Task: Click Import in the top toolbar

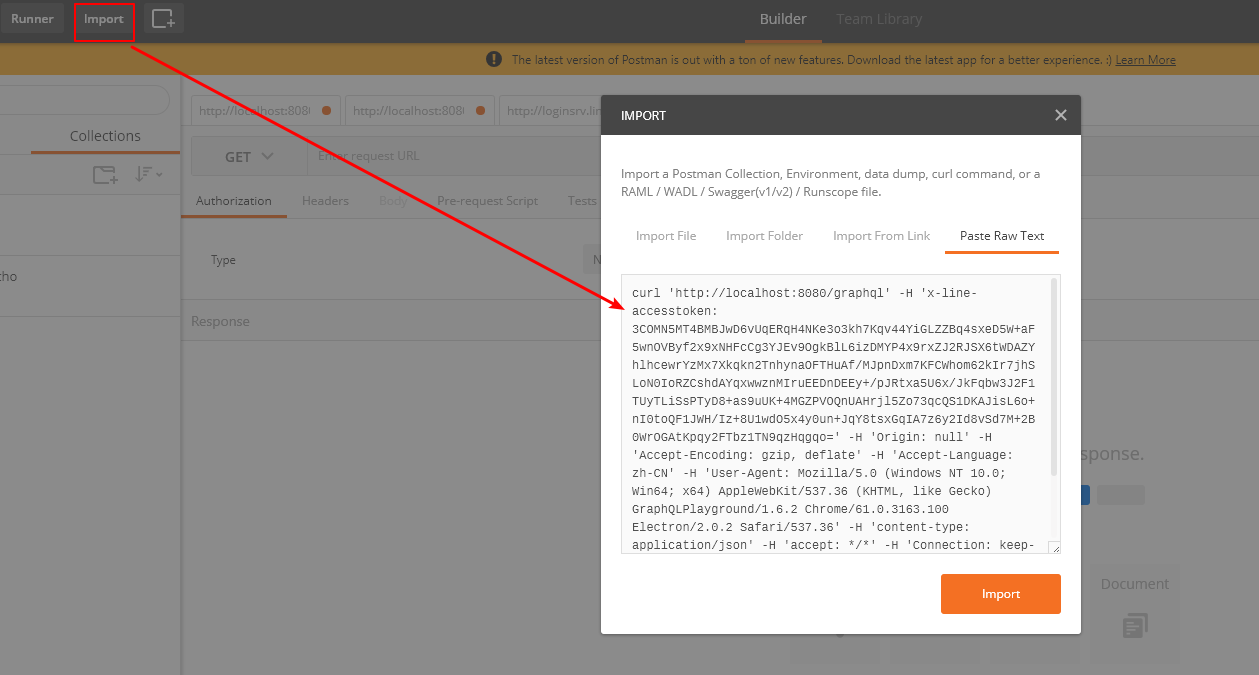Action: pyautogui.click(x=104, y=19)
